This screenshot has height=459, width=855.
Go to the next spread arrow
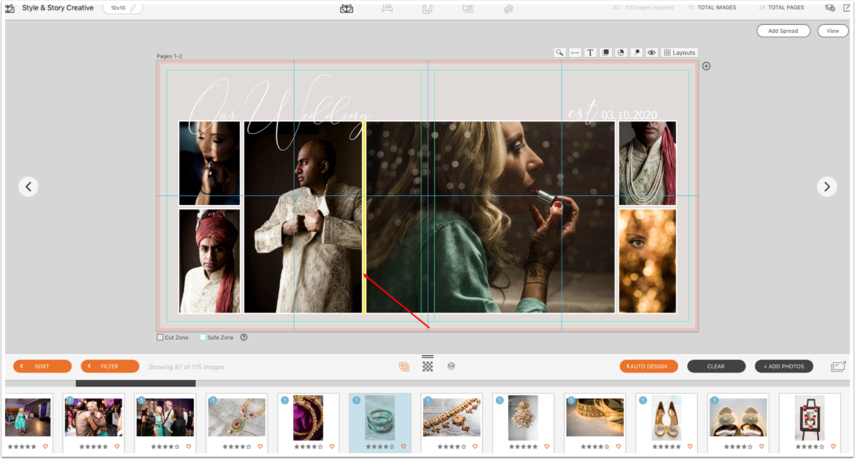pyautogui.click(x=827, y=186)
